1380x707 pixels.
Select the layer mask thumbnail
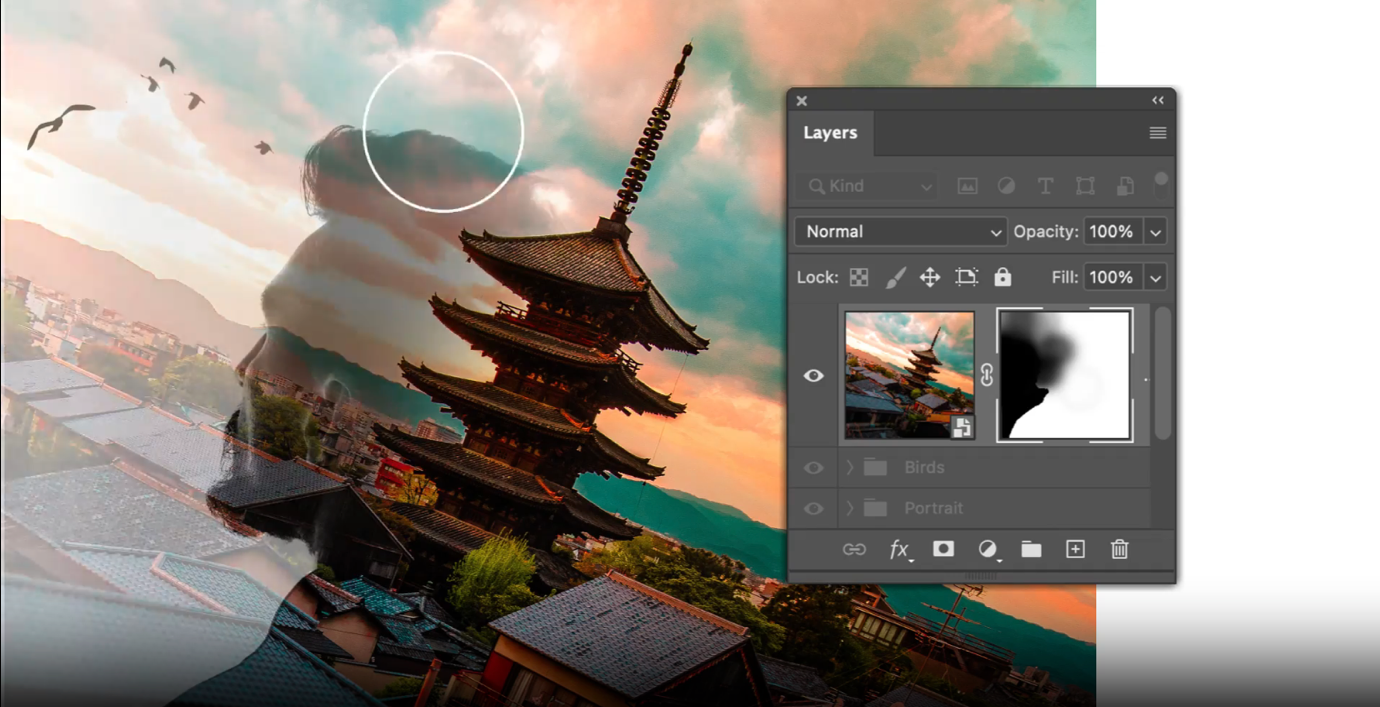tap(1064, 374)
